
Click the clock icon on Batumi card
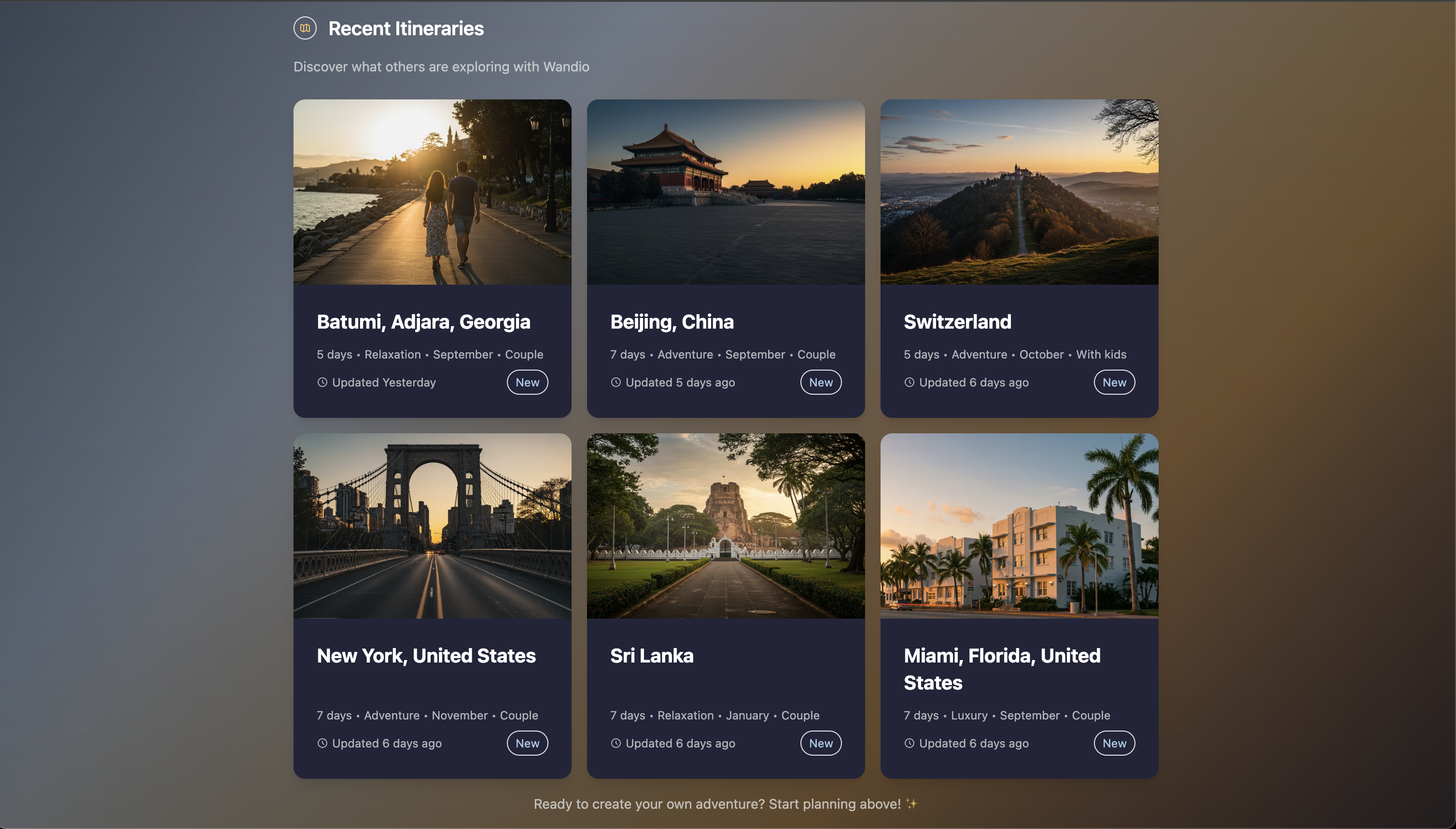pyautogui.click(x=322, y=383)
